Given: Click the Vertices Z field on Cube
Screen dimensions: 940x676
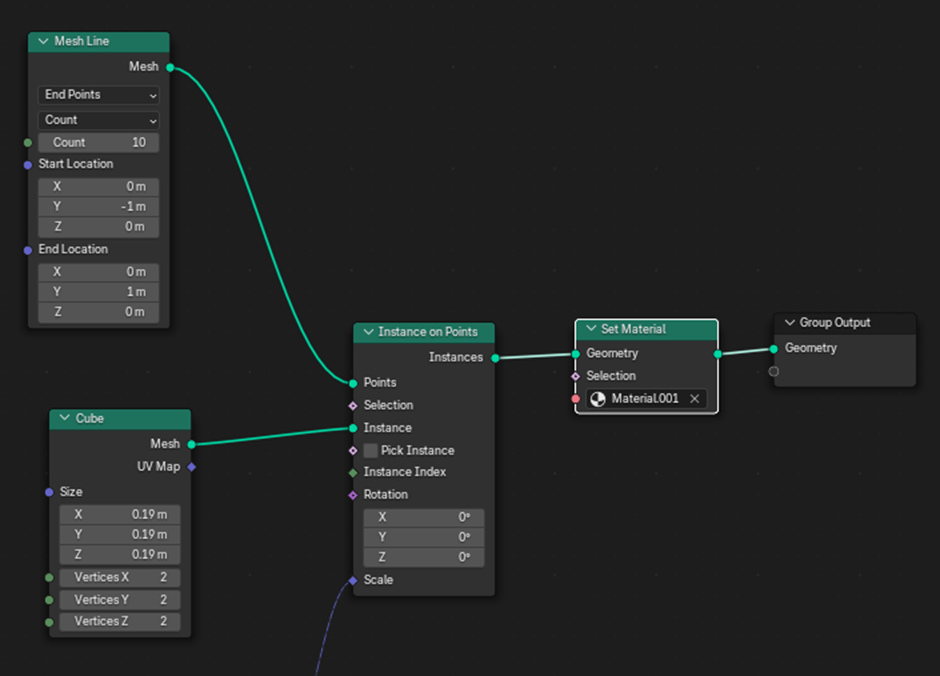Looking at the screenshot, I should (120, 622).
